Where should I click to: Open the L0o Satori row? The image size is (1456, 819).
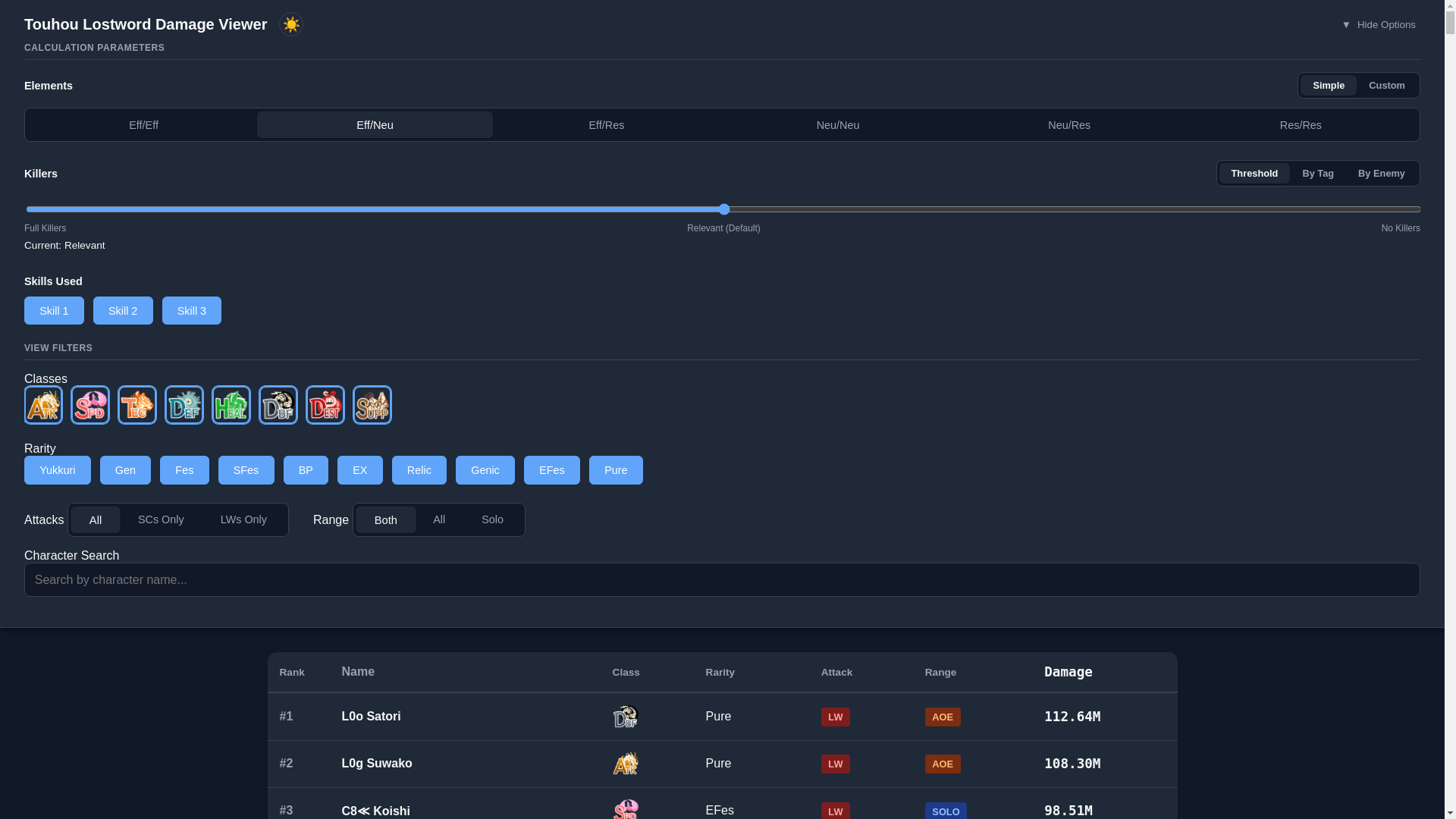point(722,717)
